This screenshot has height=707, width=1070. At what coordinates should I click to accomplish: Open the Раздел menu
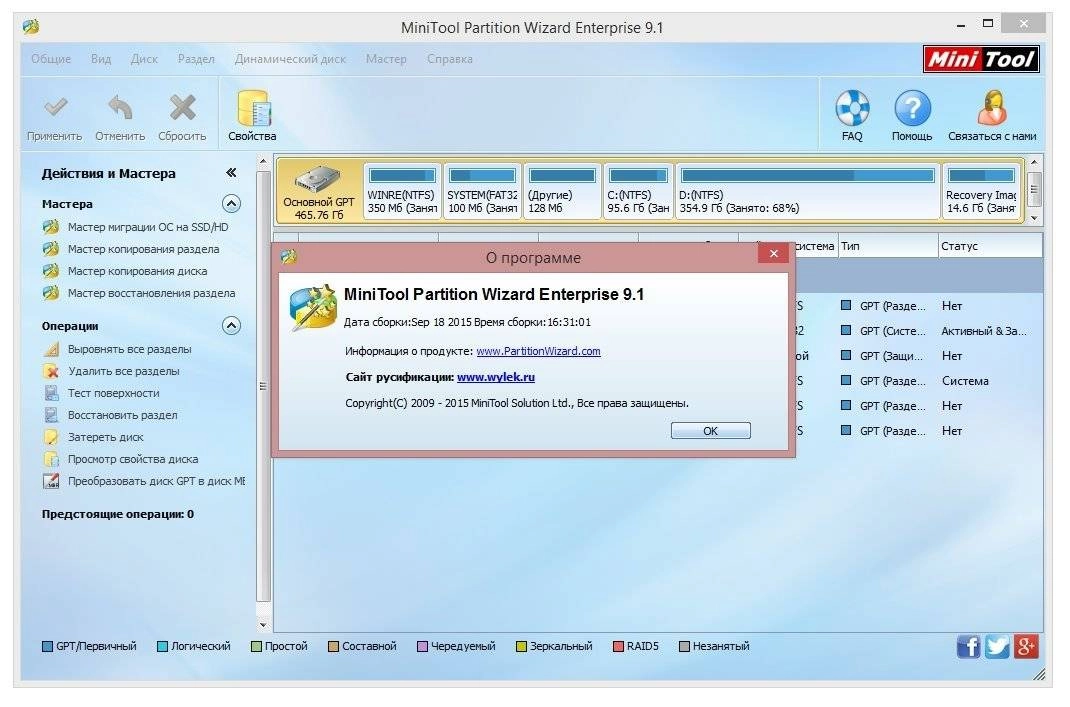pos(196,59)
